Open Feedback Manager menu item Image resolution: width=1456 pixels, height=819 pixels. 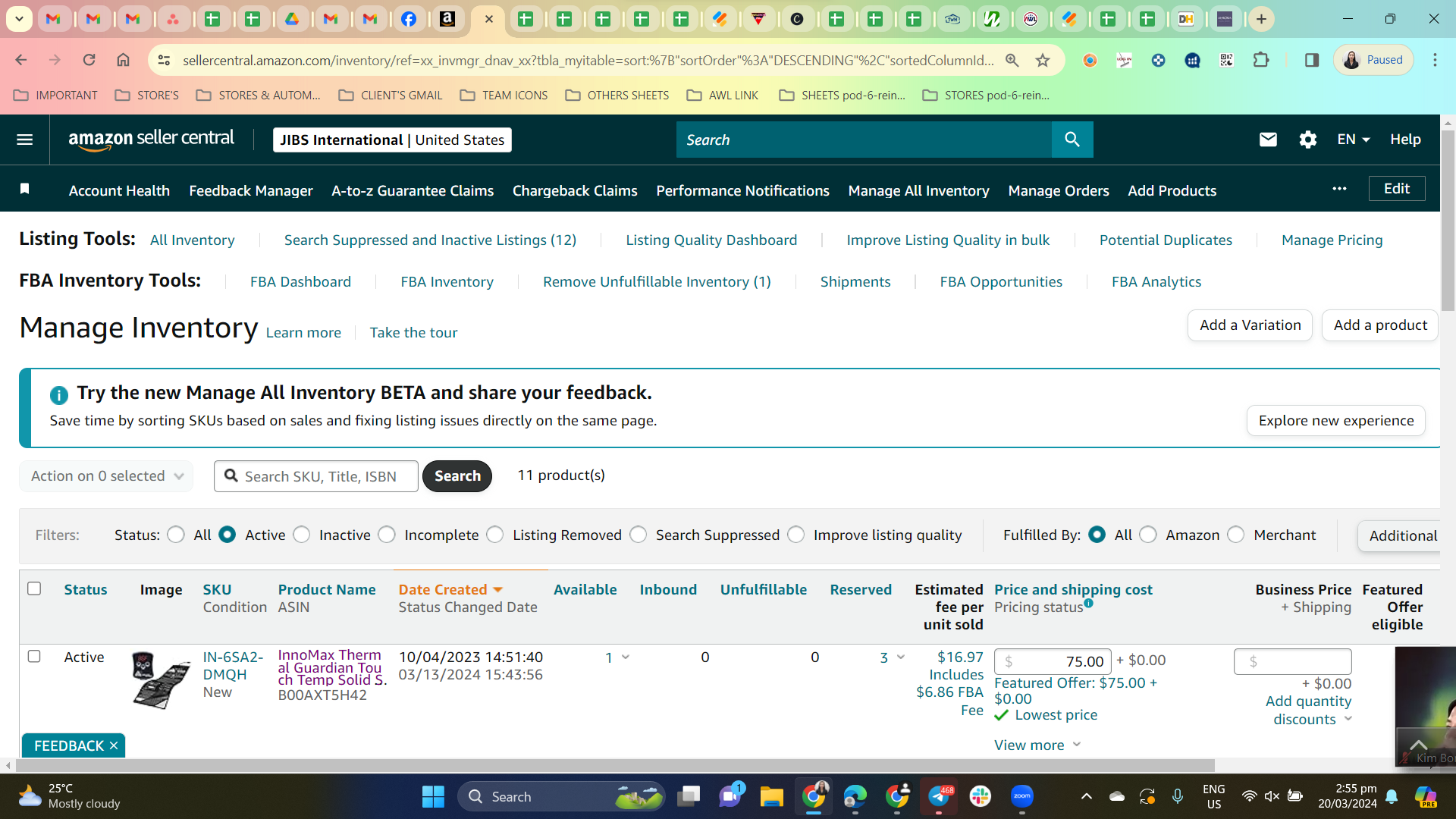251,190
